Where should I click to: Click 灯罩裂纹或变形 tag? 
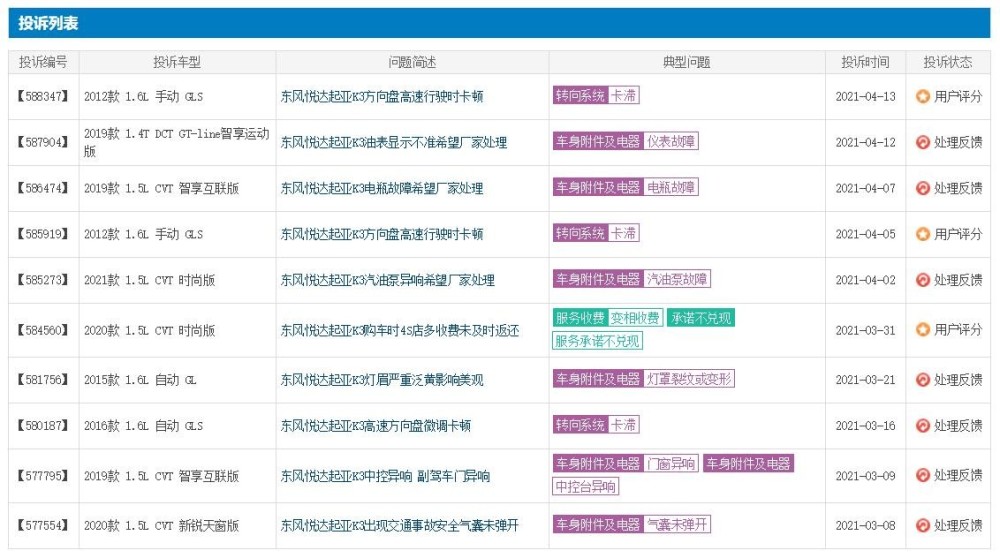pos(689,379)
